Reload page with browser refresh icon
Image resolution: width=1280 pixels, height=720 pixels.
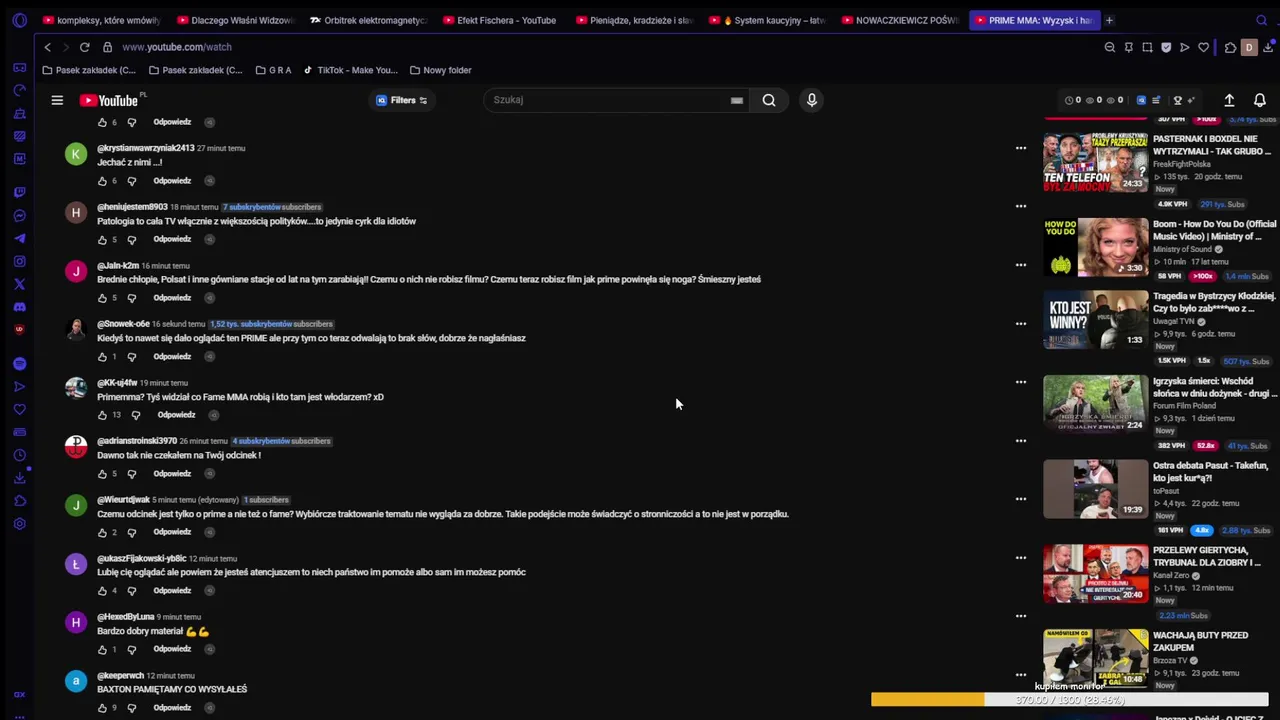pyautogui.click(x=84, y=47)
